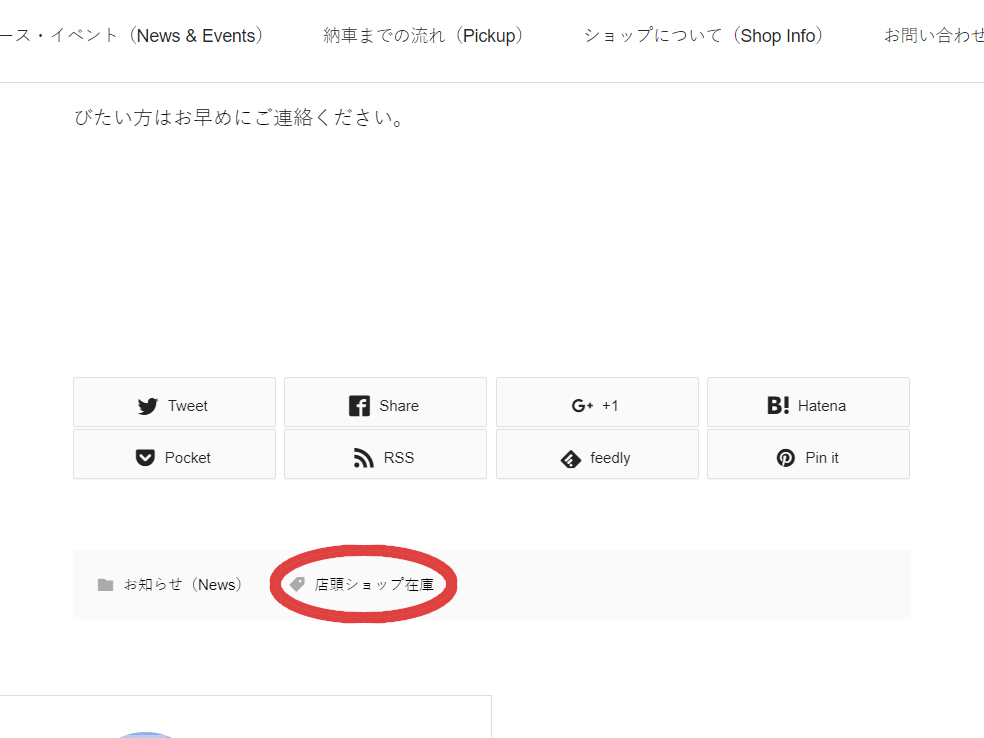
Task: Click the Pocket logo icon
Action: coord(145,457)
